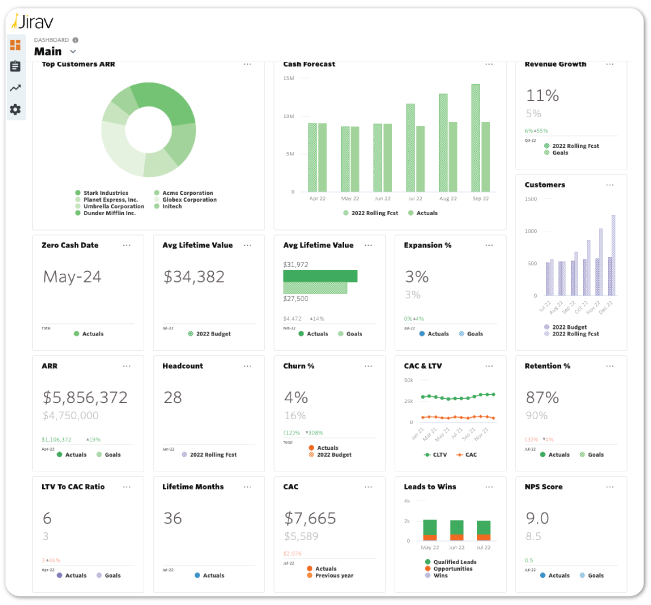The width and height of the screenshot is (651, 605).
Task: Expand the options menu on Churn % card
Action: [x=368, y=366]
